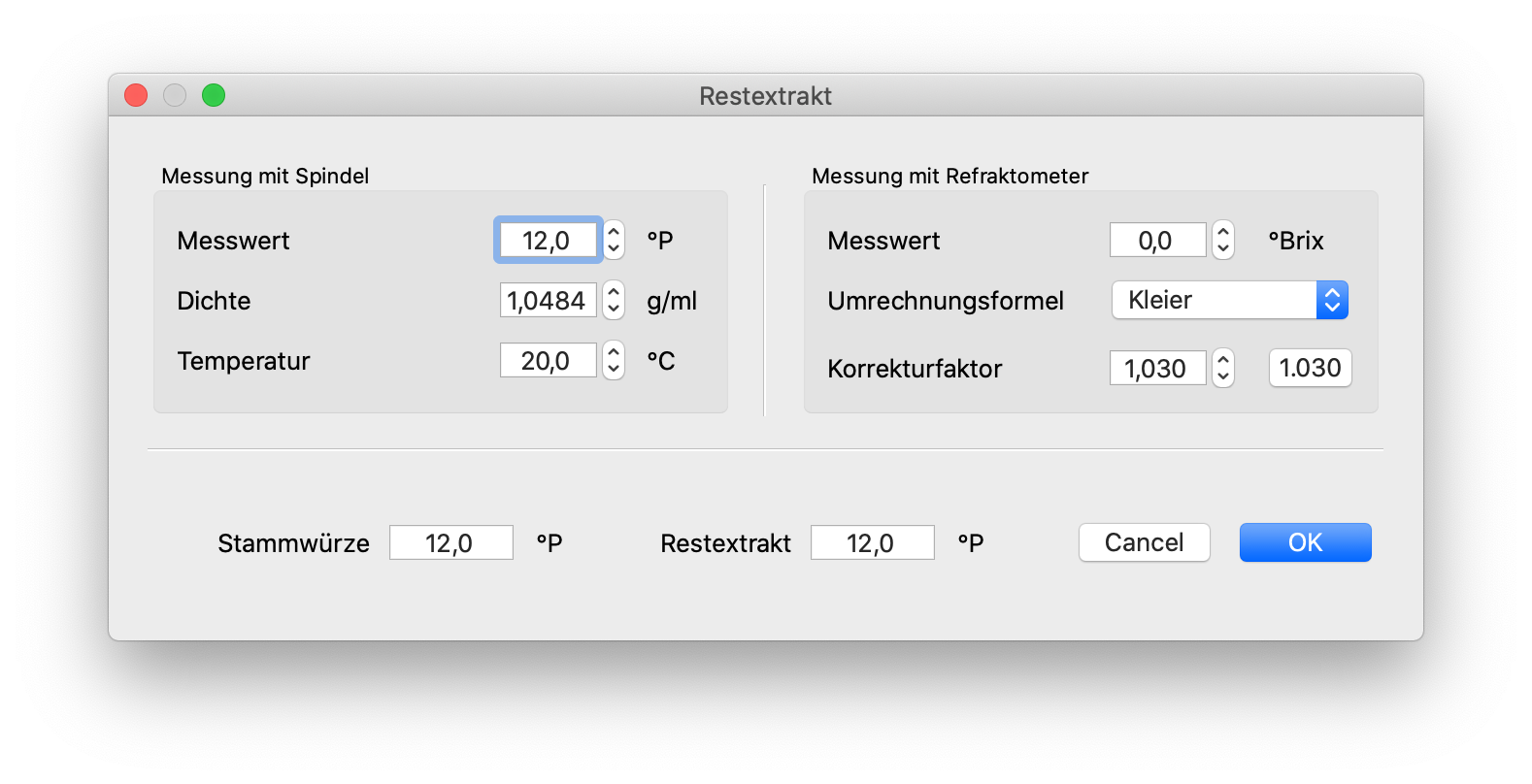Increase Korrekturfaktor with stepper up arrow

[x=1223, y=360]
